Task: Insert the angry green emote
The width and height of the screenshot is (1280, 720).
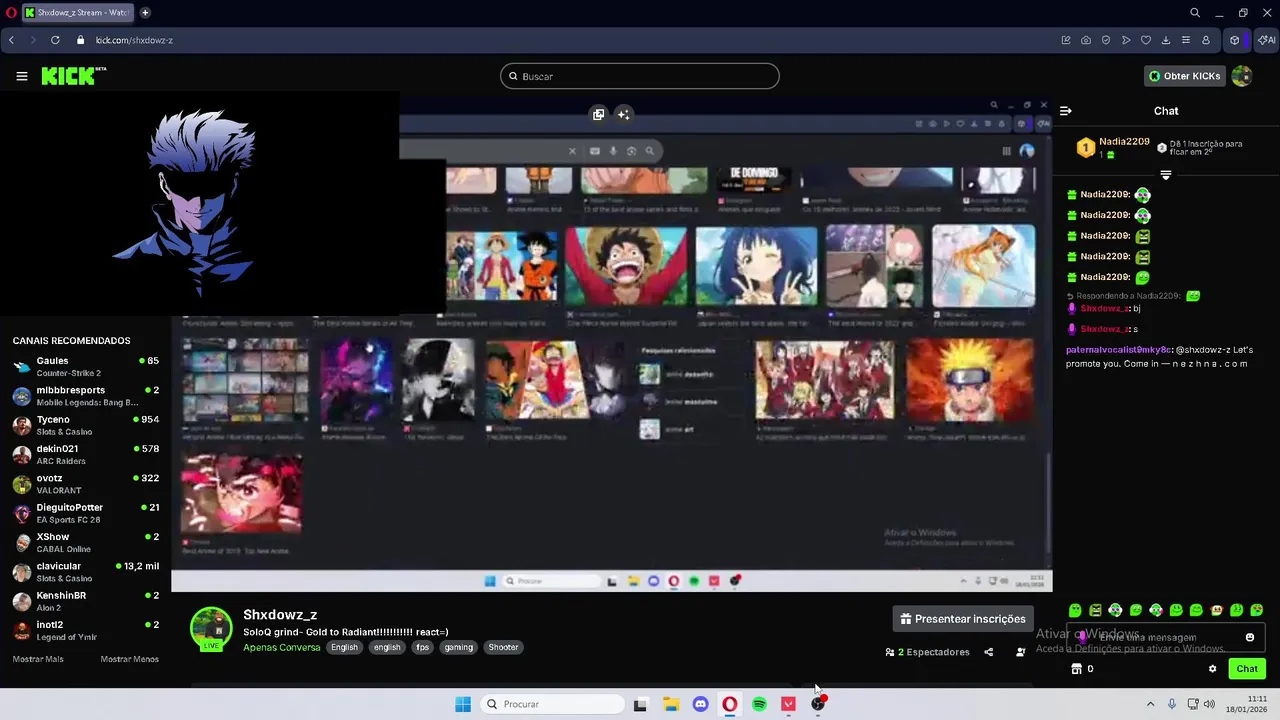Action: pyautogui.click(x=1095, y=610)
